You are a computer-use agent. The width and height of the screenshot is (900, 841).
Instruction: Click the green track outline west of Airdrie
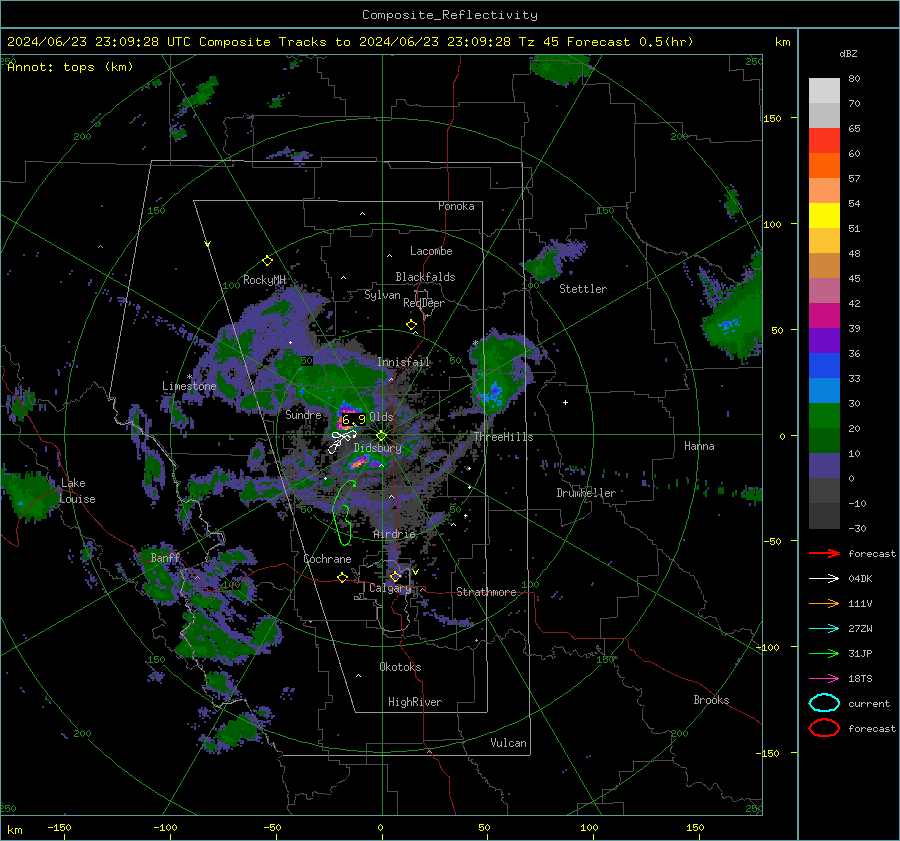[x=343, y=513]
